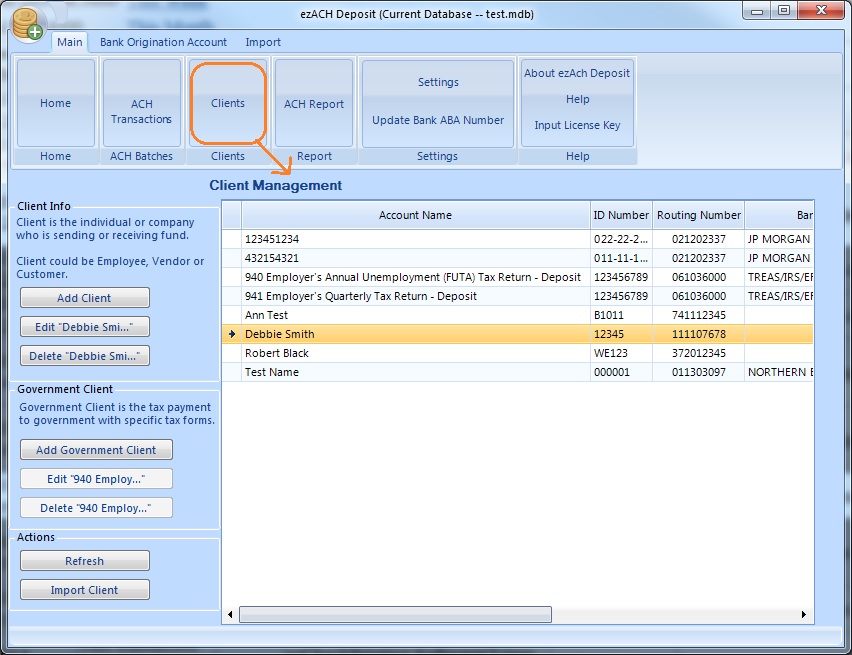Open the Home screen icon
852x655 pixels.
pos(55,102)
